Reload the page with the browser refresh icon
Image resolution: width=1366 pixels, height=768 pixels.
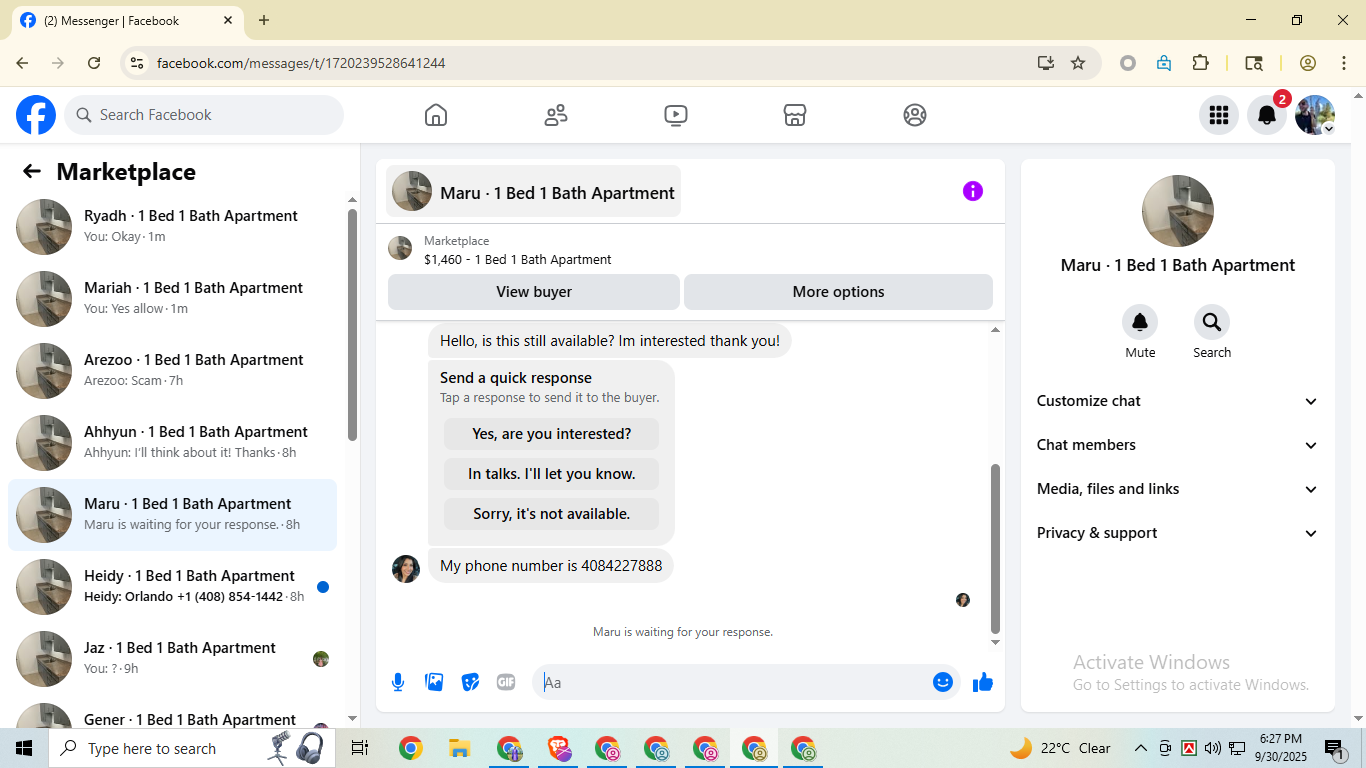click(x=94, y=63)
